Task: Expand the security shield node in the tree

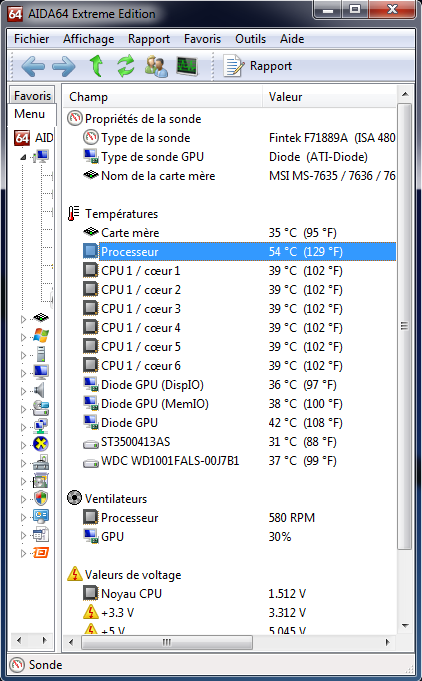Action: pyautogui.click(x=23, y=499)
